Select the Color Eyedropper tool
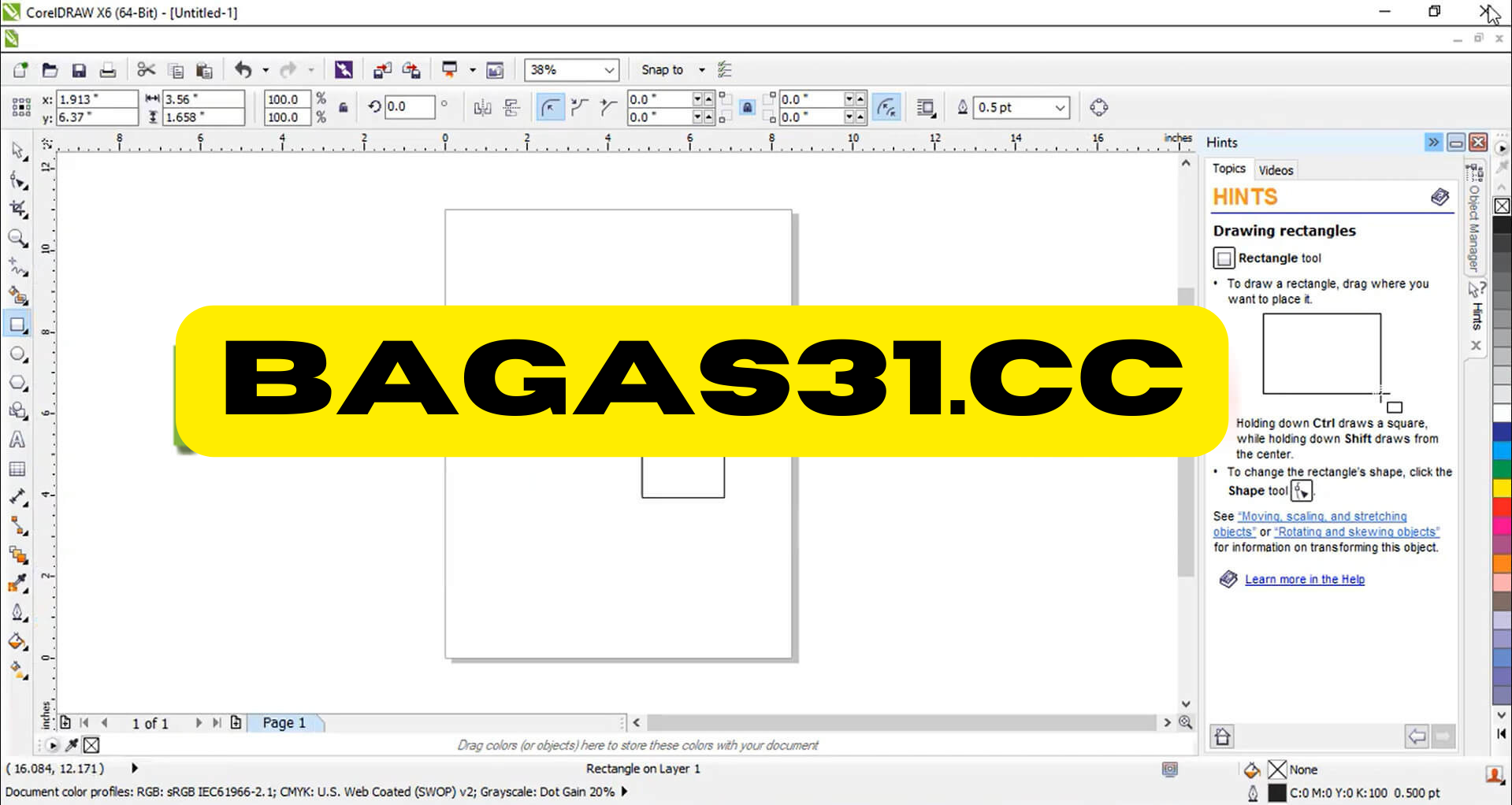Viewport: 1512px width, 805px height. coord(17,584)
